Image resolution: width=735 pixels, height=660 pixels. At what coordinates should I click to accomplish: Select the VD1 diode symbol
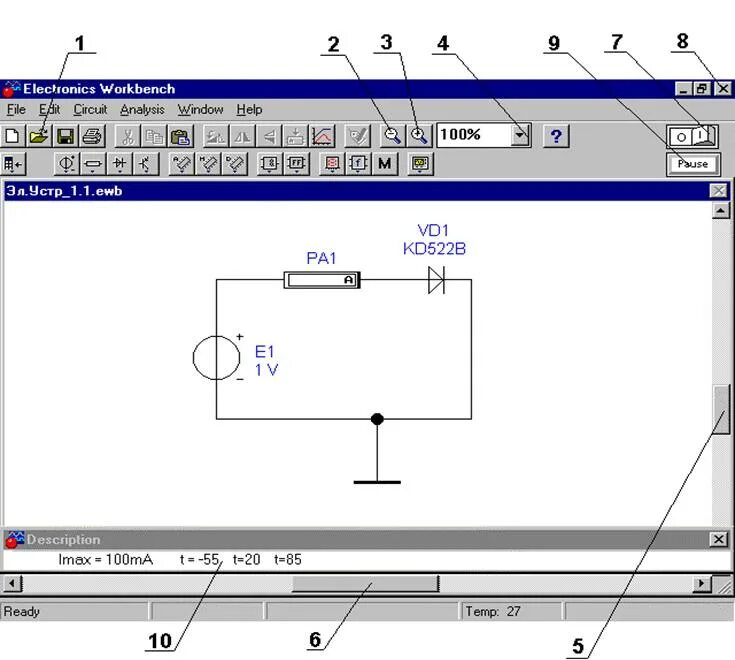(436, 280)
